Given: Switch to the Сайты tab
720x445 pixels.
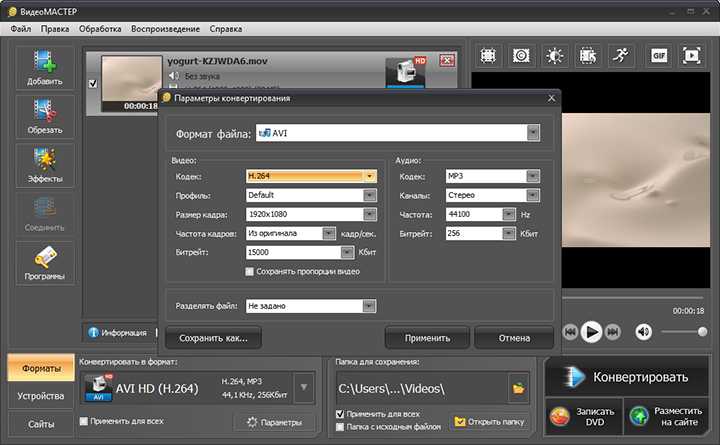Looking at the screenshot, I should 41,424.
